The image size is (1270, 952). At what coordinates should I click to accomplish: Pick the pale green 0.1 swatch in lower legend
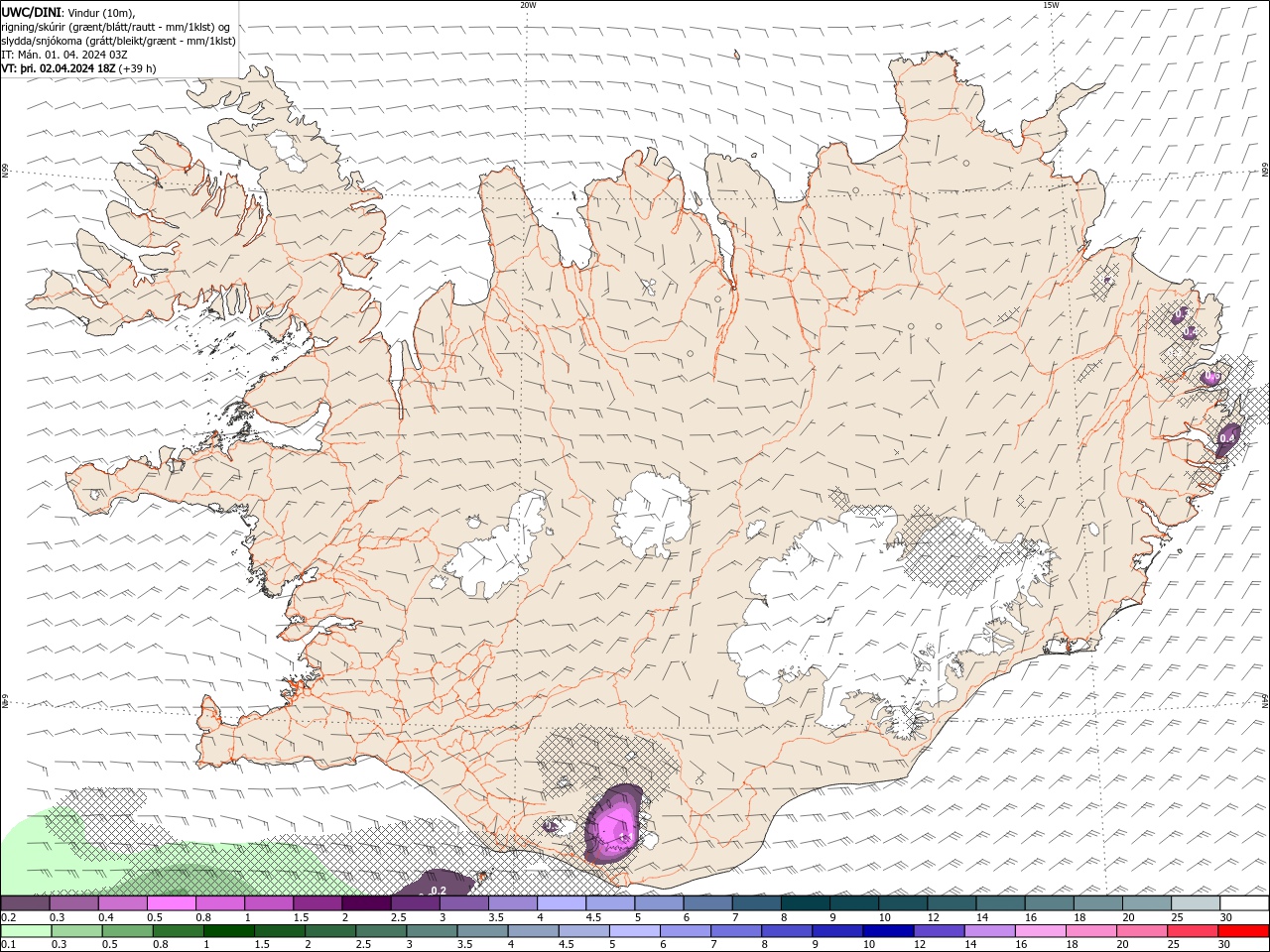(27, 931)
